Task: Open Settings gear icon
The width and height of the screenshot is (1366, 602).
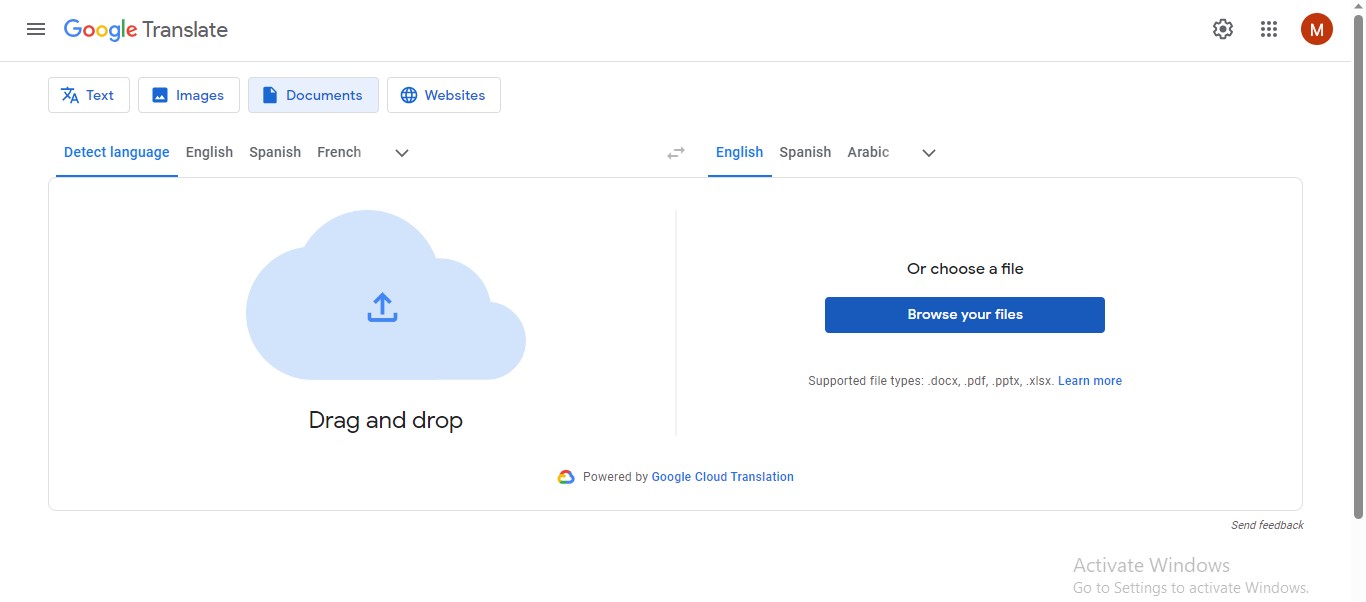Action: click(x=1223, y=29)
